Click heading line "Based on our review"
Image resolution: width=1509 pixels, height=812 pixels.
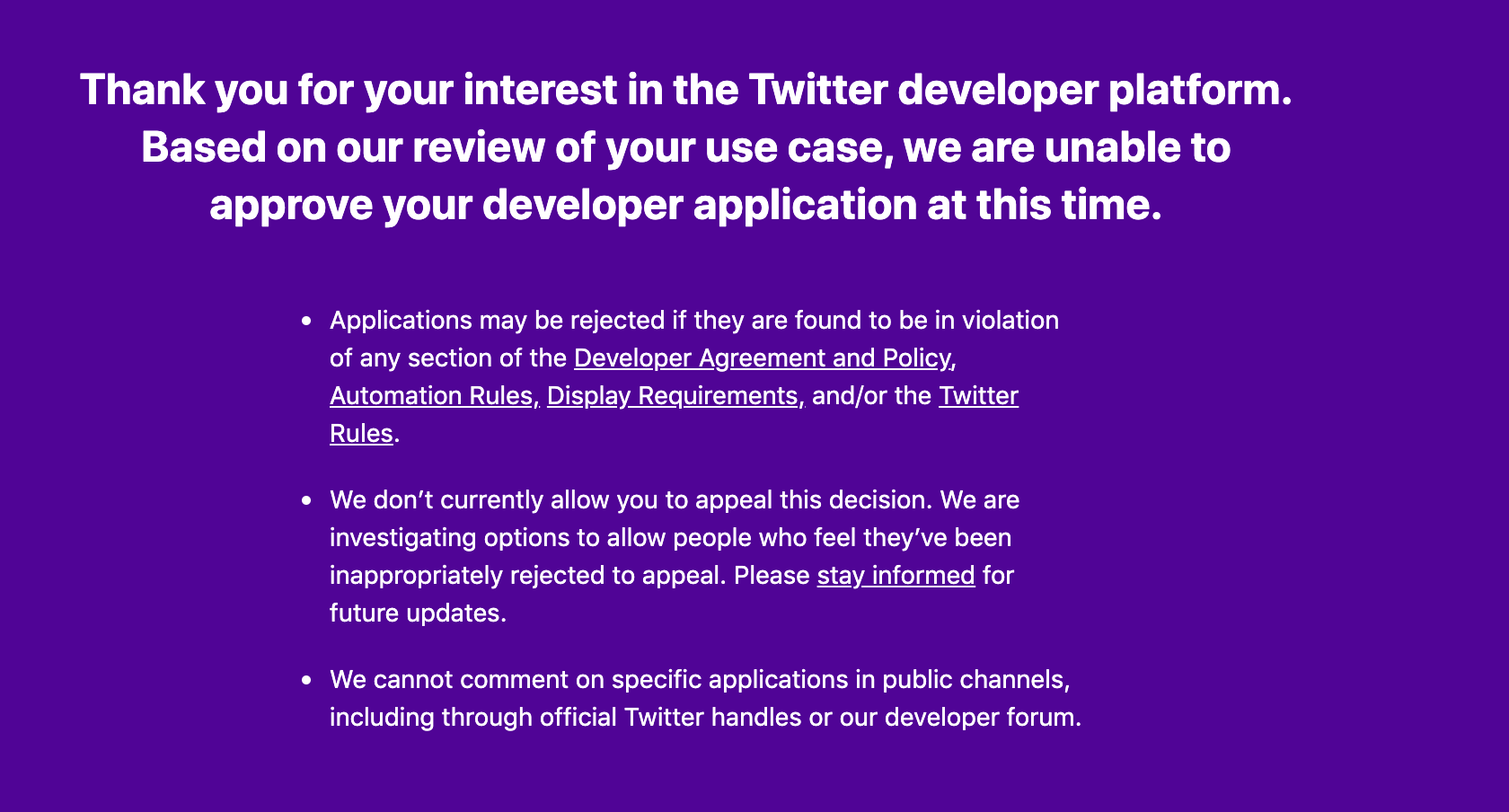[685, 147]
